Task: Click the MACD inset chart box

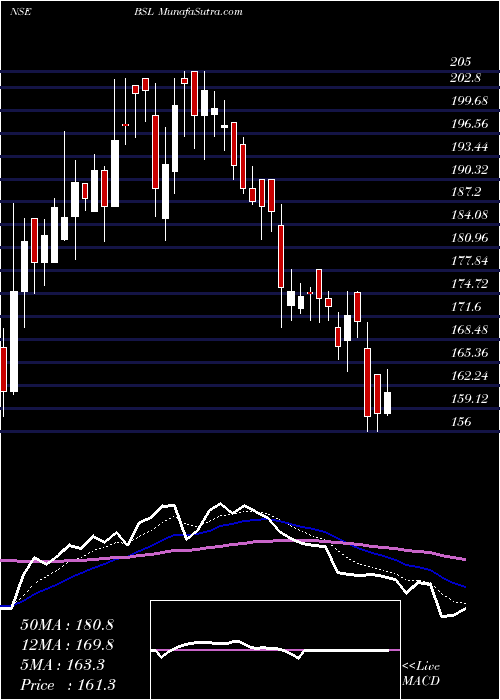Action: pos(275,650)
